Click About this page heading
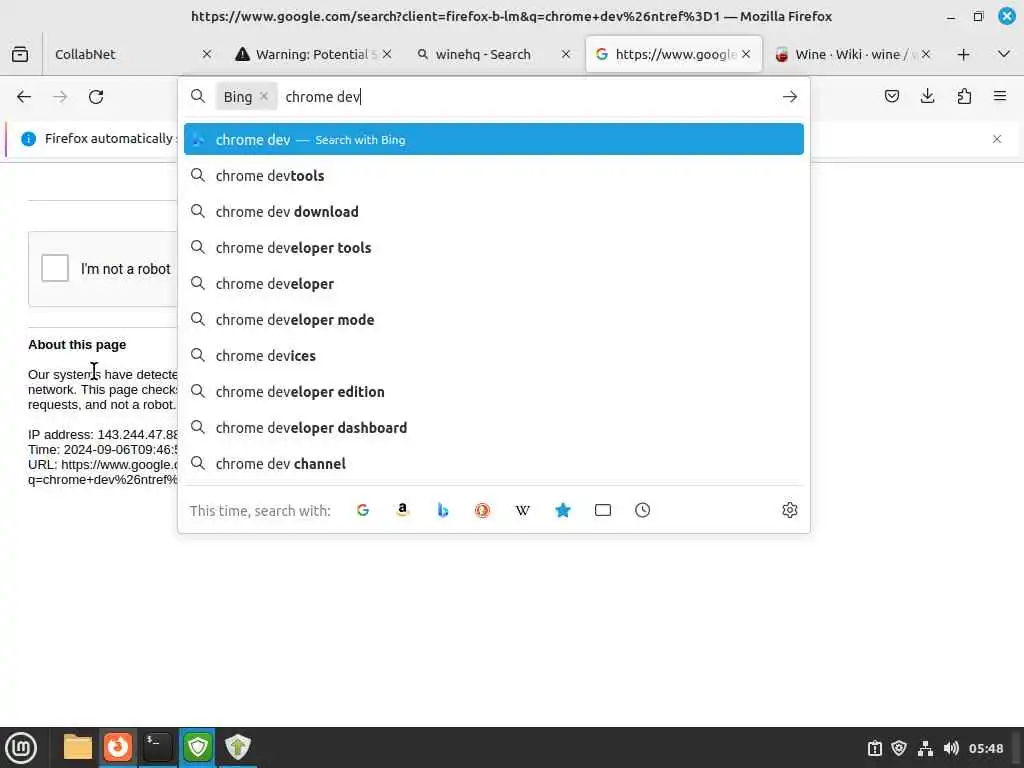Viewport: 1024px width, 768px height. pos(77,344)
